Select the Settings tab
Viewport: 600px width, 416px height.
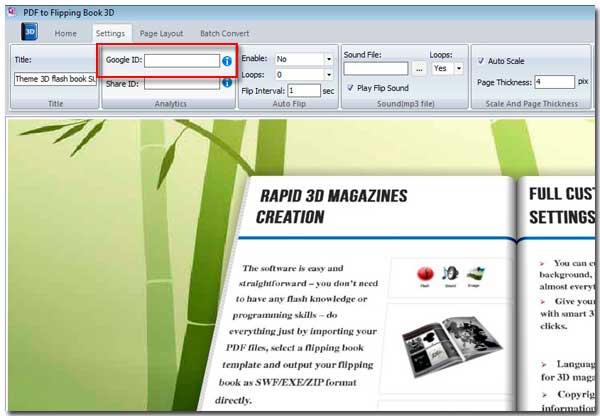coord(111,34)
